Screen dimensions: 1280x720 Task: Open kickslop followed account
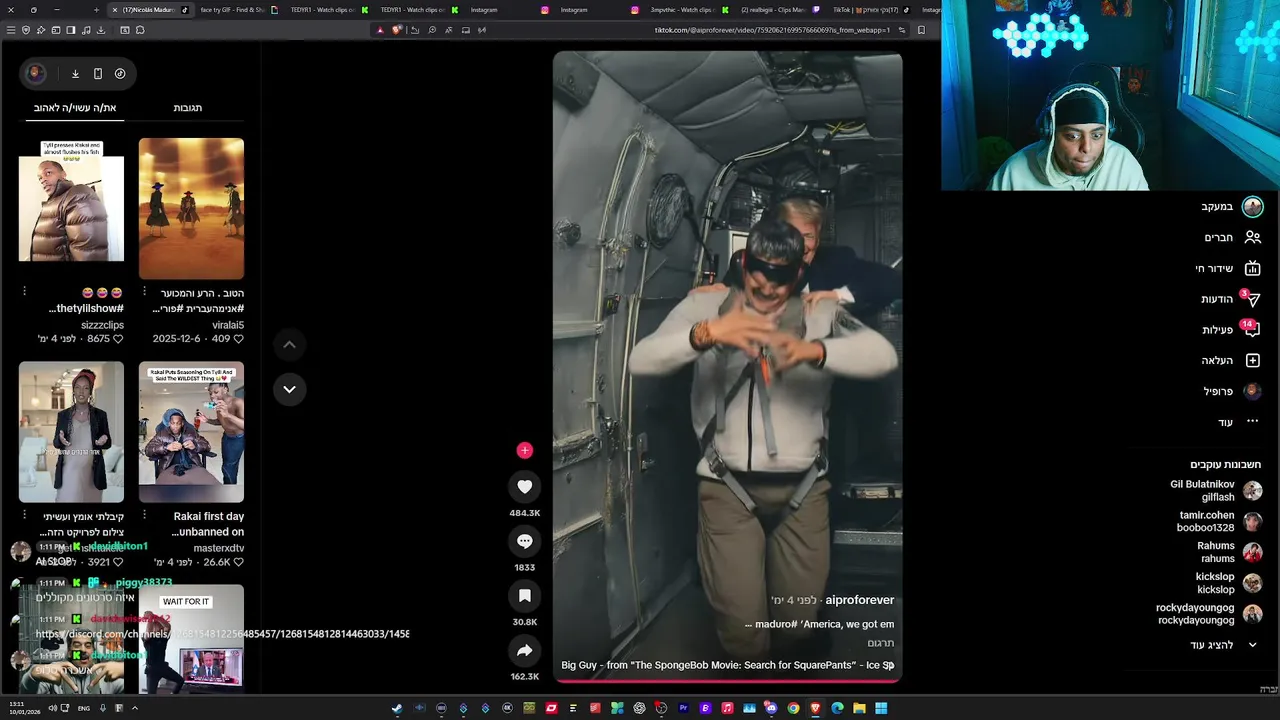pyautogui.click(x=1228, y=584)
